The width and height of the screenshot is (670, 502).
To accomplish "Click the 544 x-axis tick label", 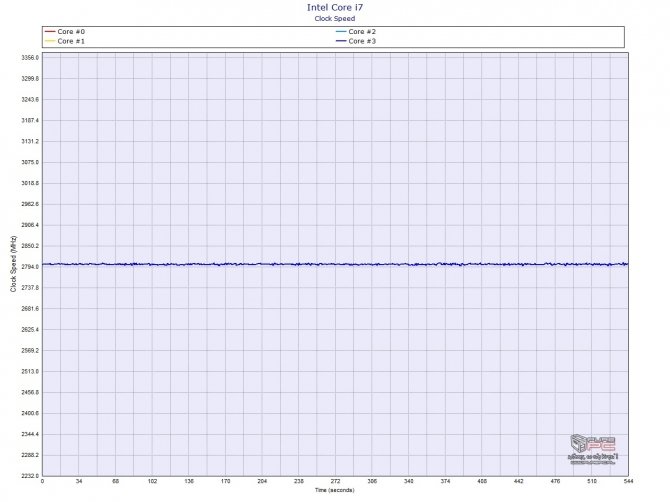I will (x=628, y=481).
